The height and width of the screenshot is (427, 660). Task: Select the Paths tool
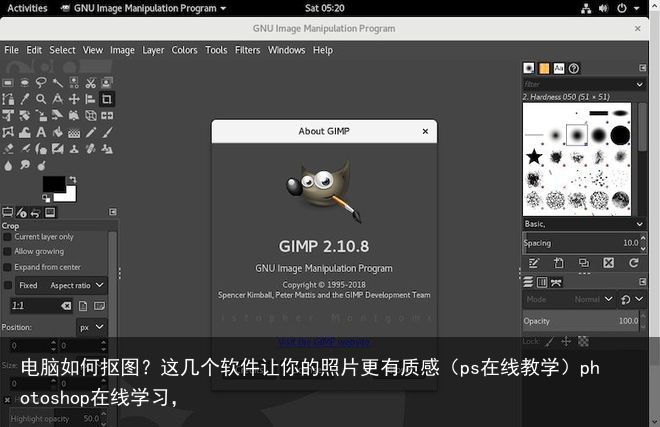tap(8, 99)
